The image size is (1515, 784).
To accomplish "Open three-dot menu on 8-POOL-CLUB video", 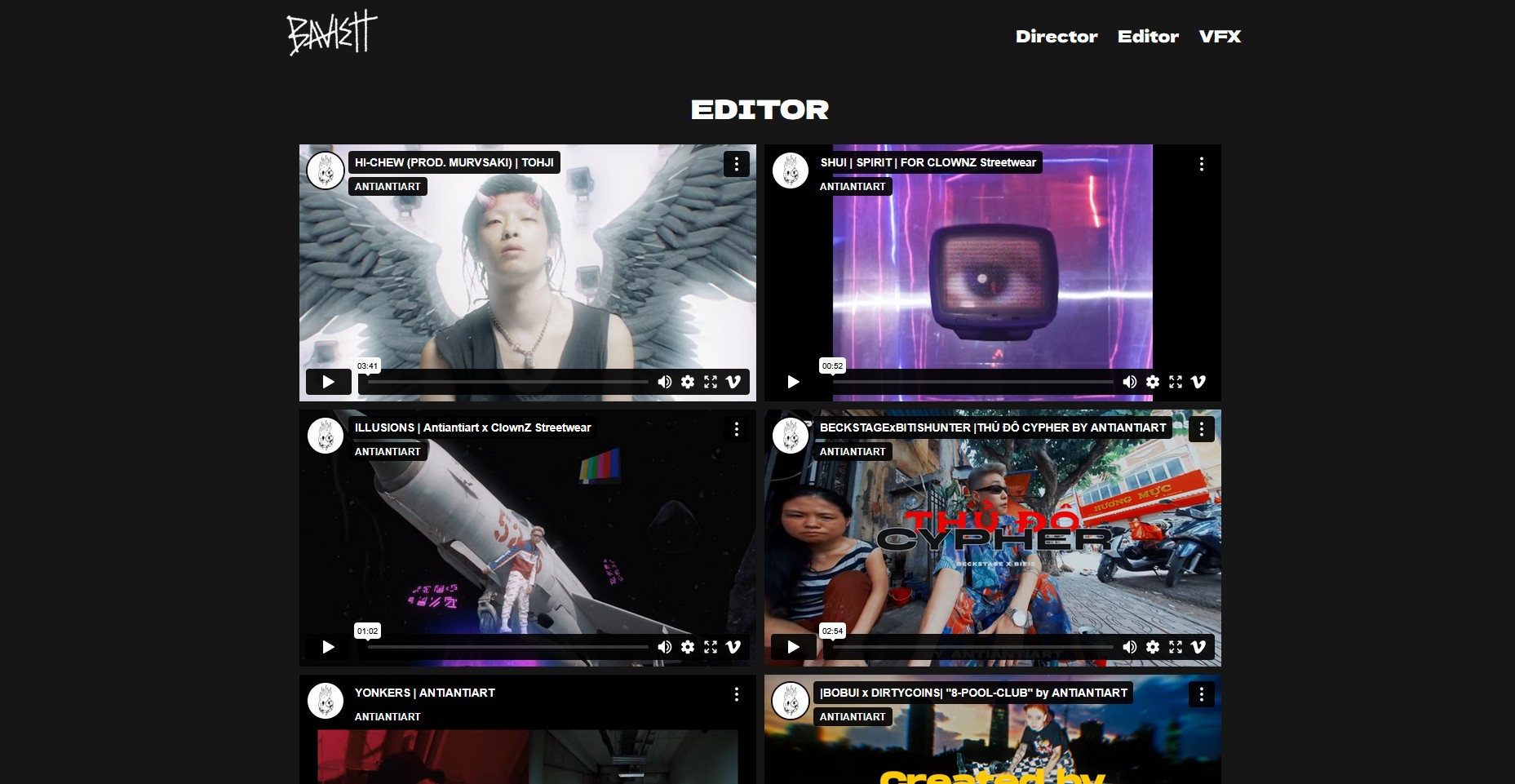I will [x=1201, y=694].
